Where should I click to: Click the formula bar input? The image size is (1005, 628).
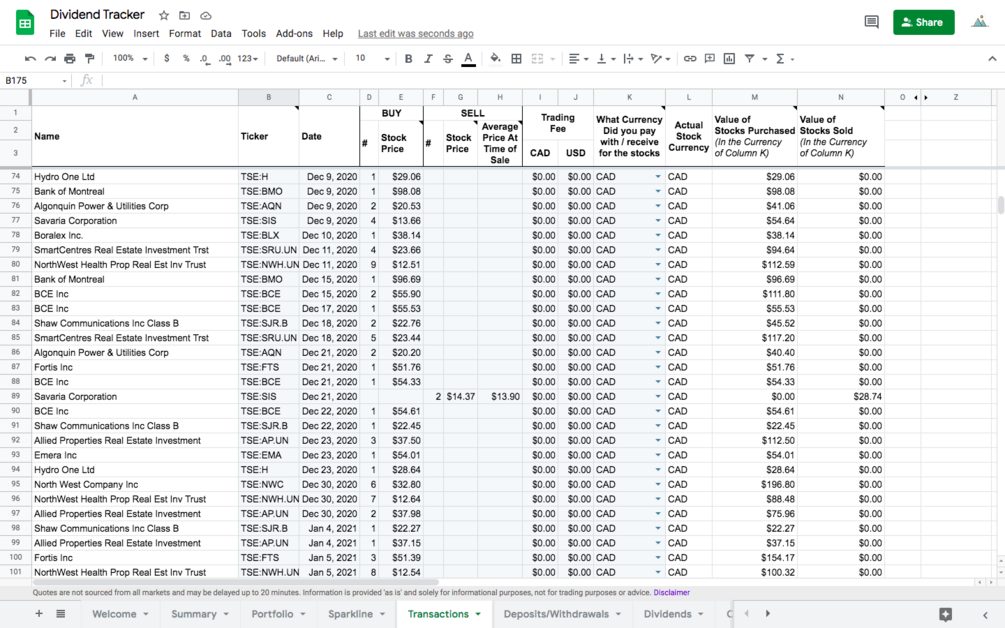click(551, 81)
